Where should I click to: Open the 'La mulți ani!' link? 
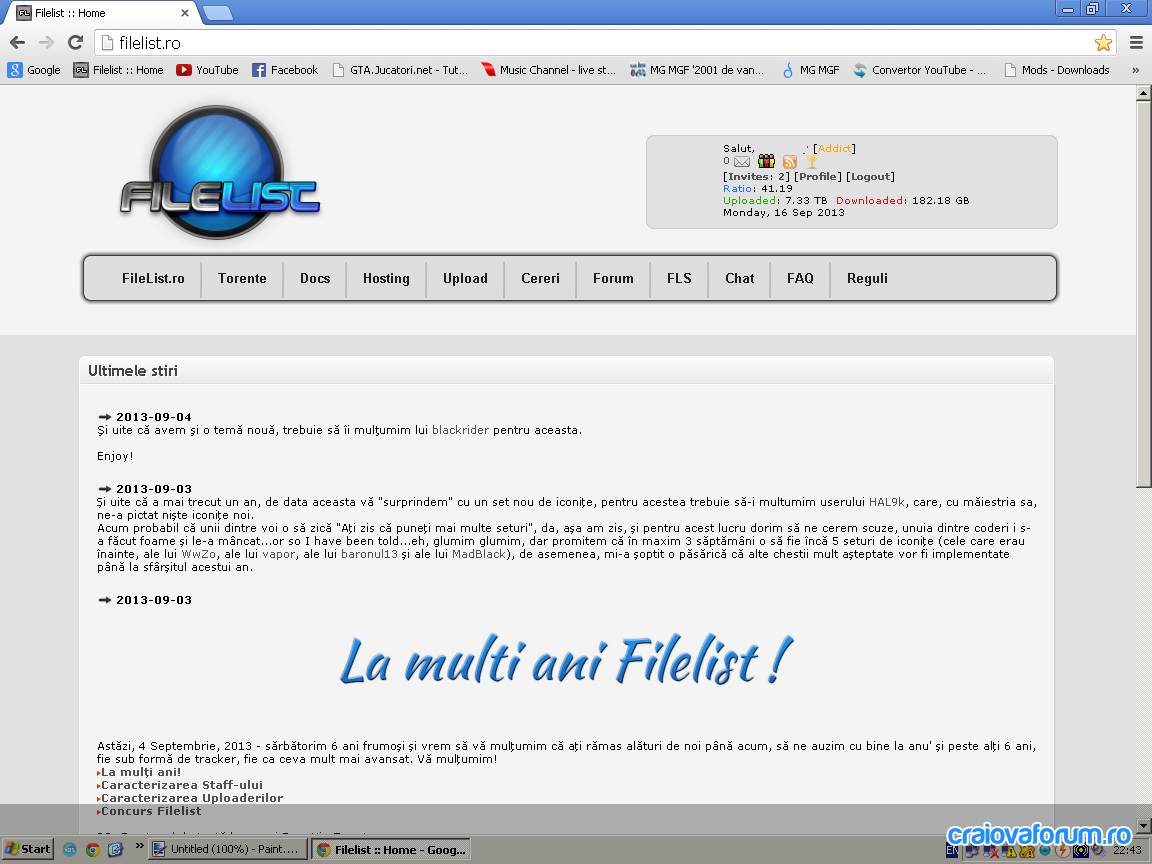tap(140, 772)
